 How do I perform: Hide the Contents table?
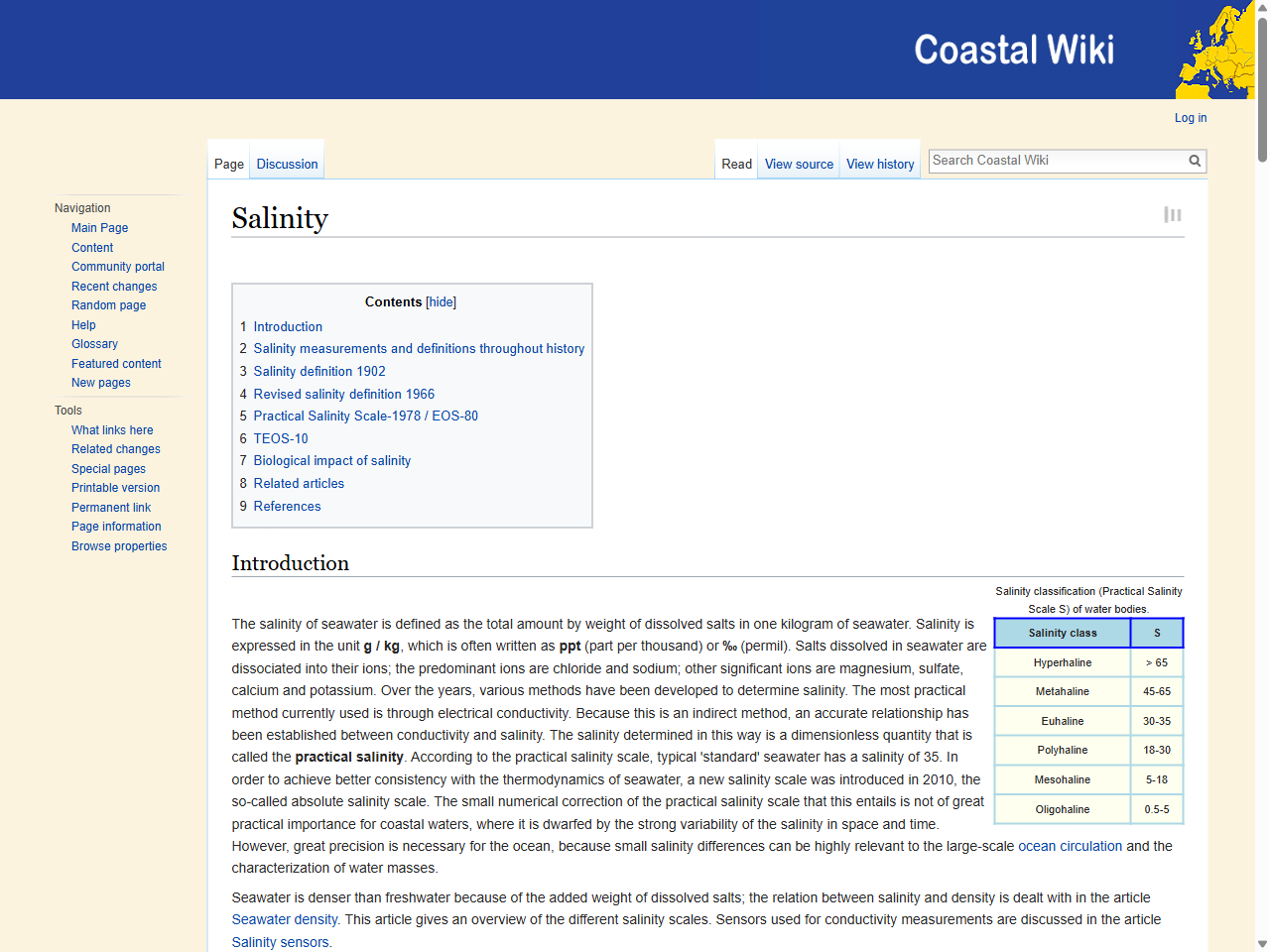click(x=442, y=301)
